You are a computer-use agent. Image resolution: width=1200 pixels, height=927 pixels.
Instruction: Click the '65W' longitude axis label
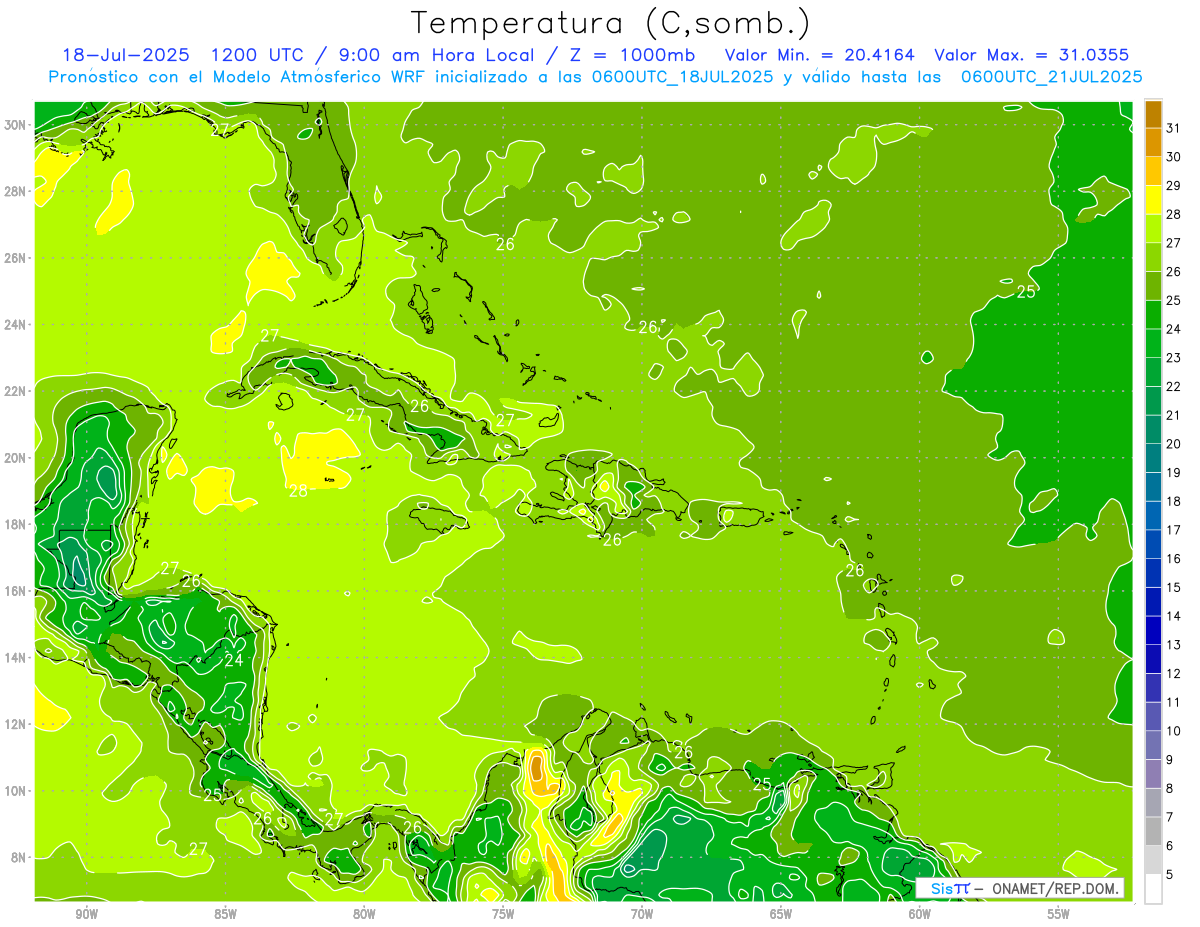(x=781, y=914)
